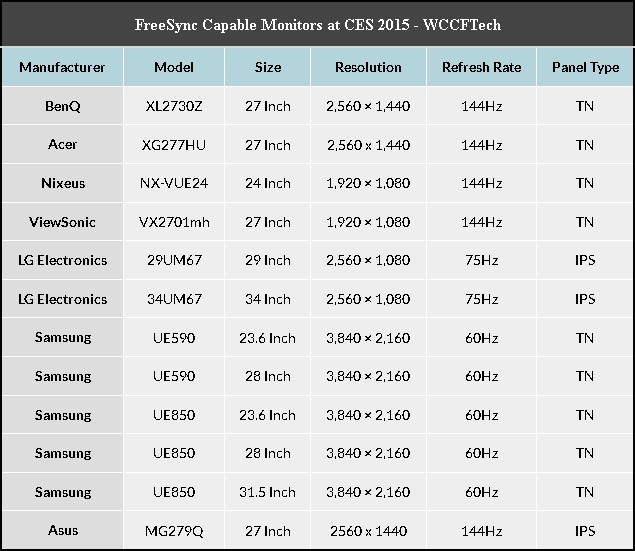Click the 75Hz cell for 29UM67
Screen dimensions: 635x551
click(x=482, y=260)
